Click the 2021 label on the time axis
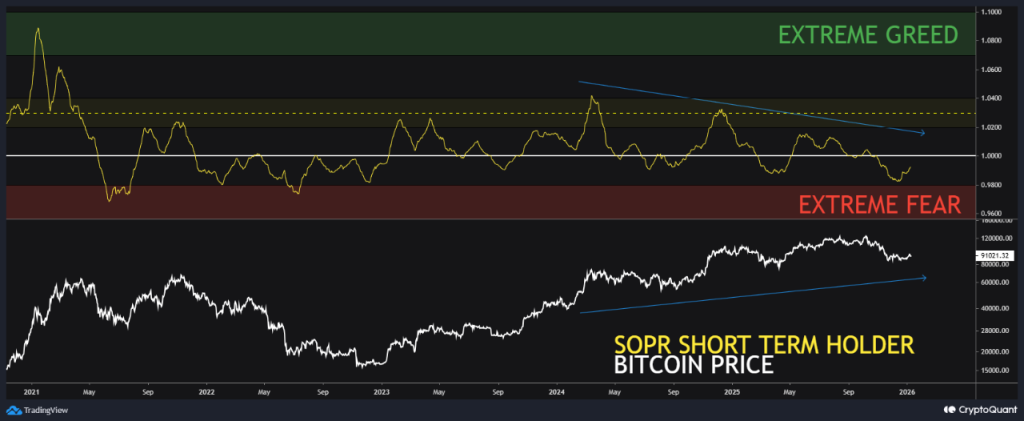The width and height of the screenshot is (1024, 421). coord(30,392)
